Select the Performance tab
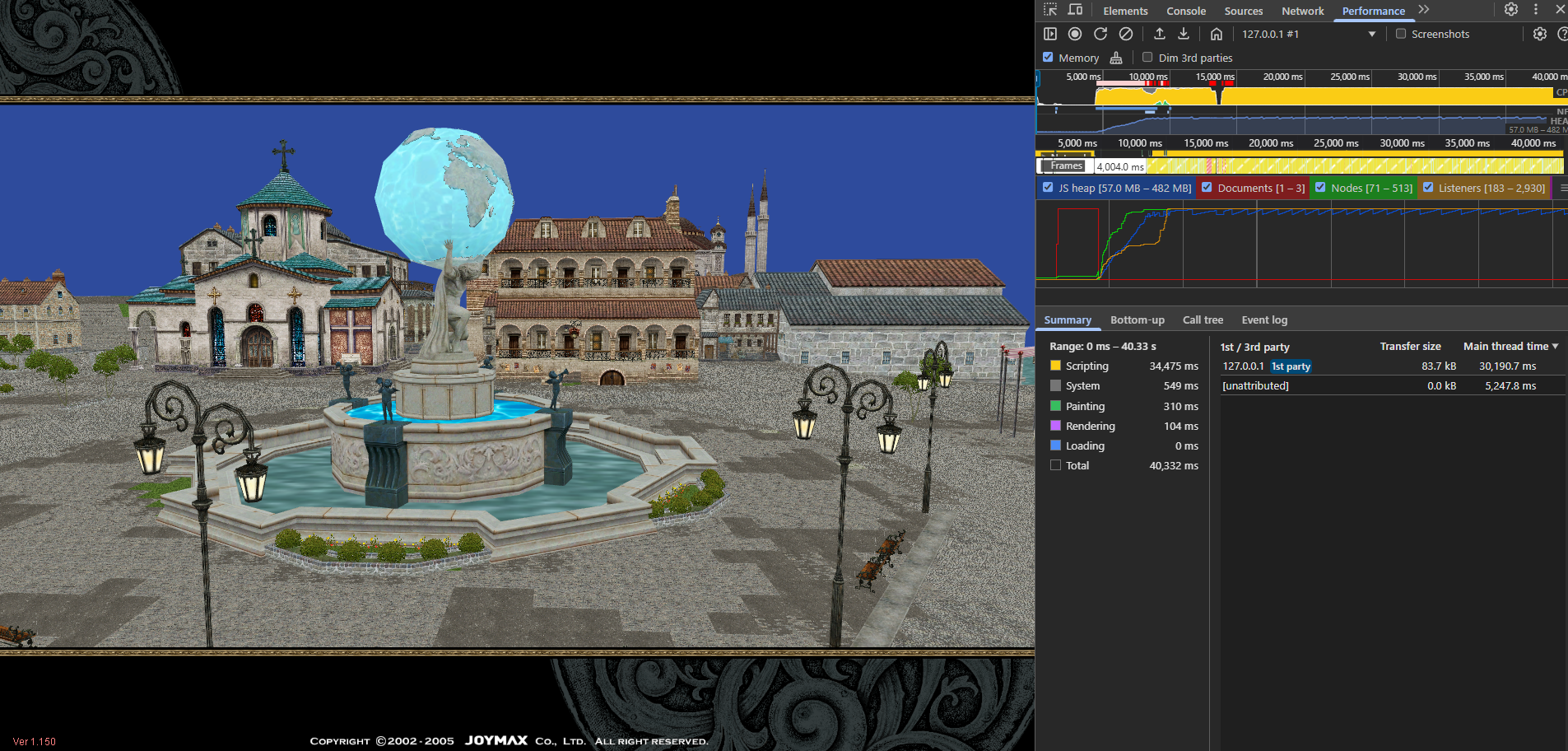Screen dimensions: 1568x751 coord(1374,11)
